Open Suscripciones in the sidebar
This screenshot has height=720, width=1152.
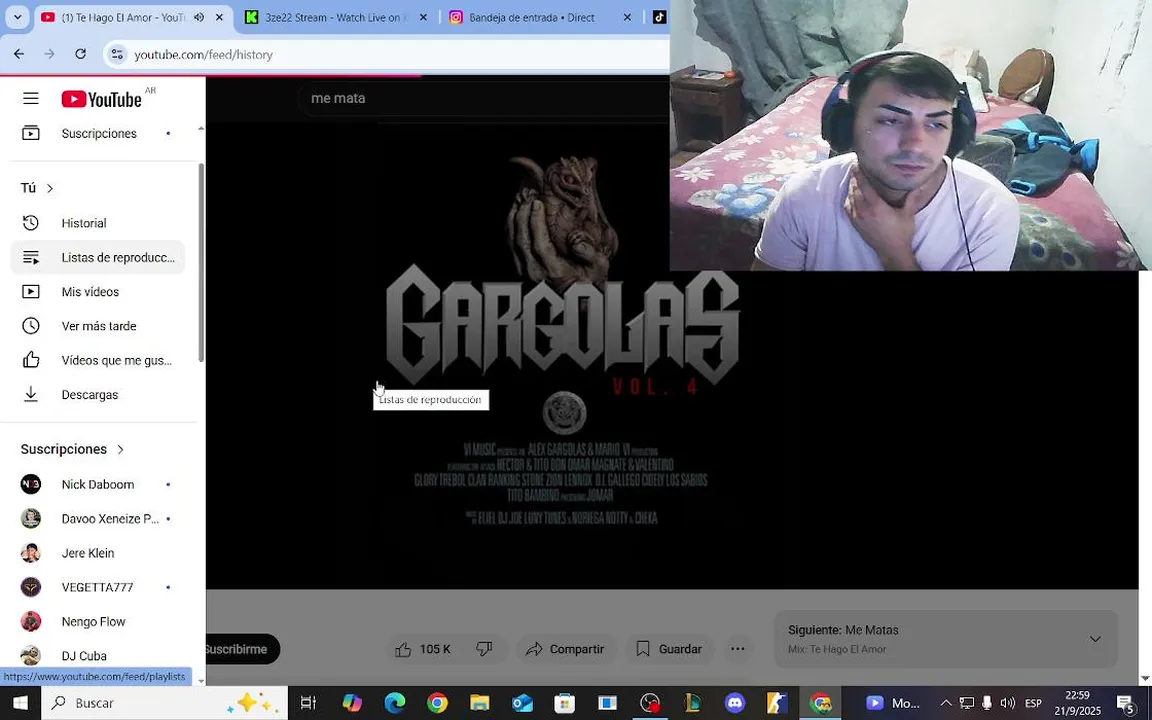click(x=98, y=133)
